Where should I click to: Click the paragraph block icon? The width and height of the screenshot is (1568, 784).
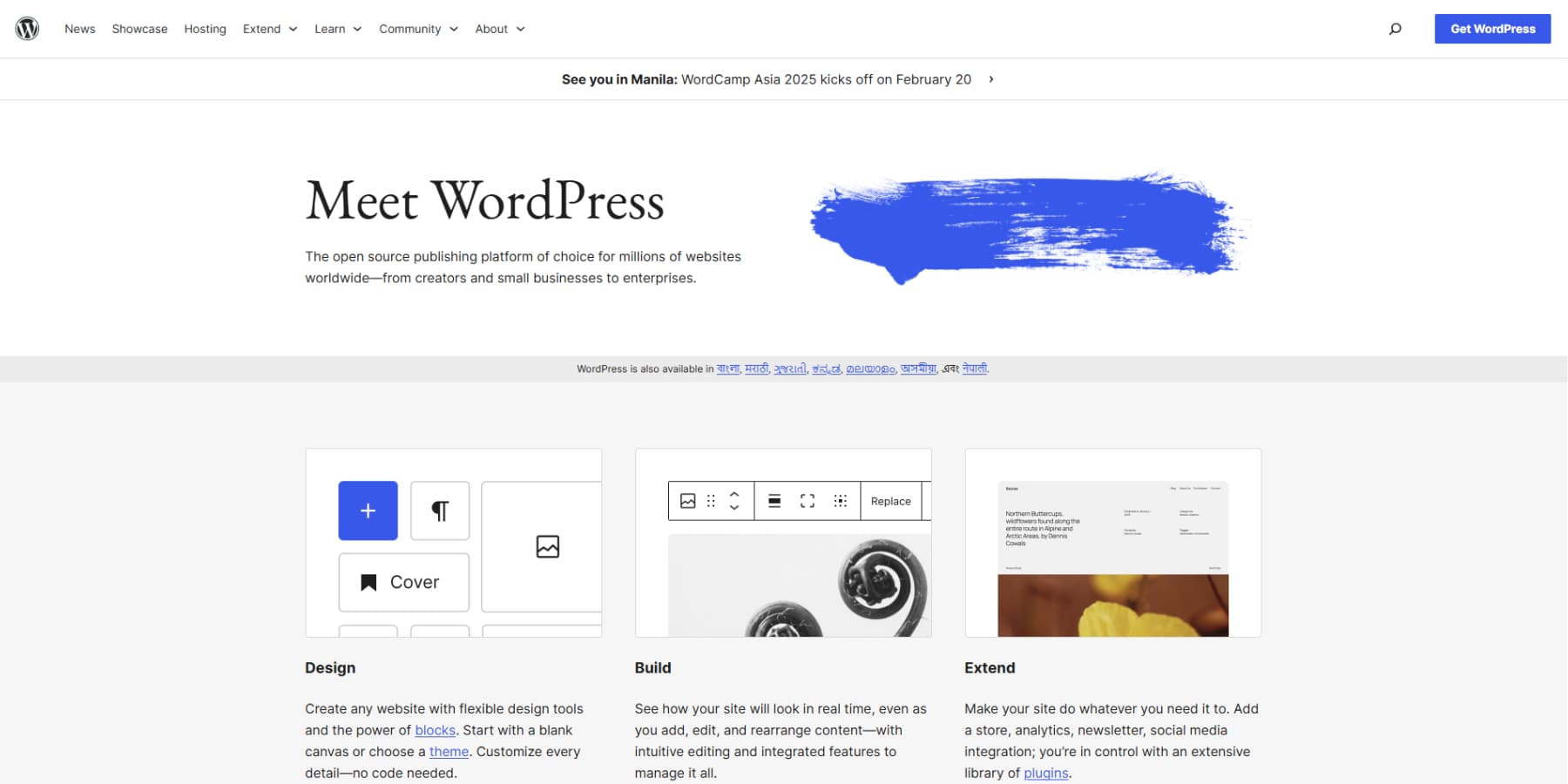point(440,510)
